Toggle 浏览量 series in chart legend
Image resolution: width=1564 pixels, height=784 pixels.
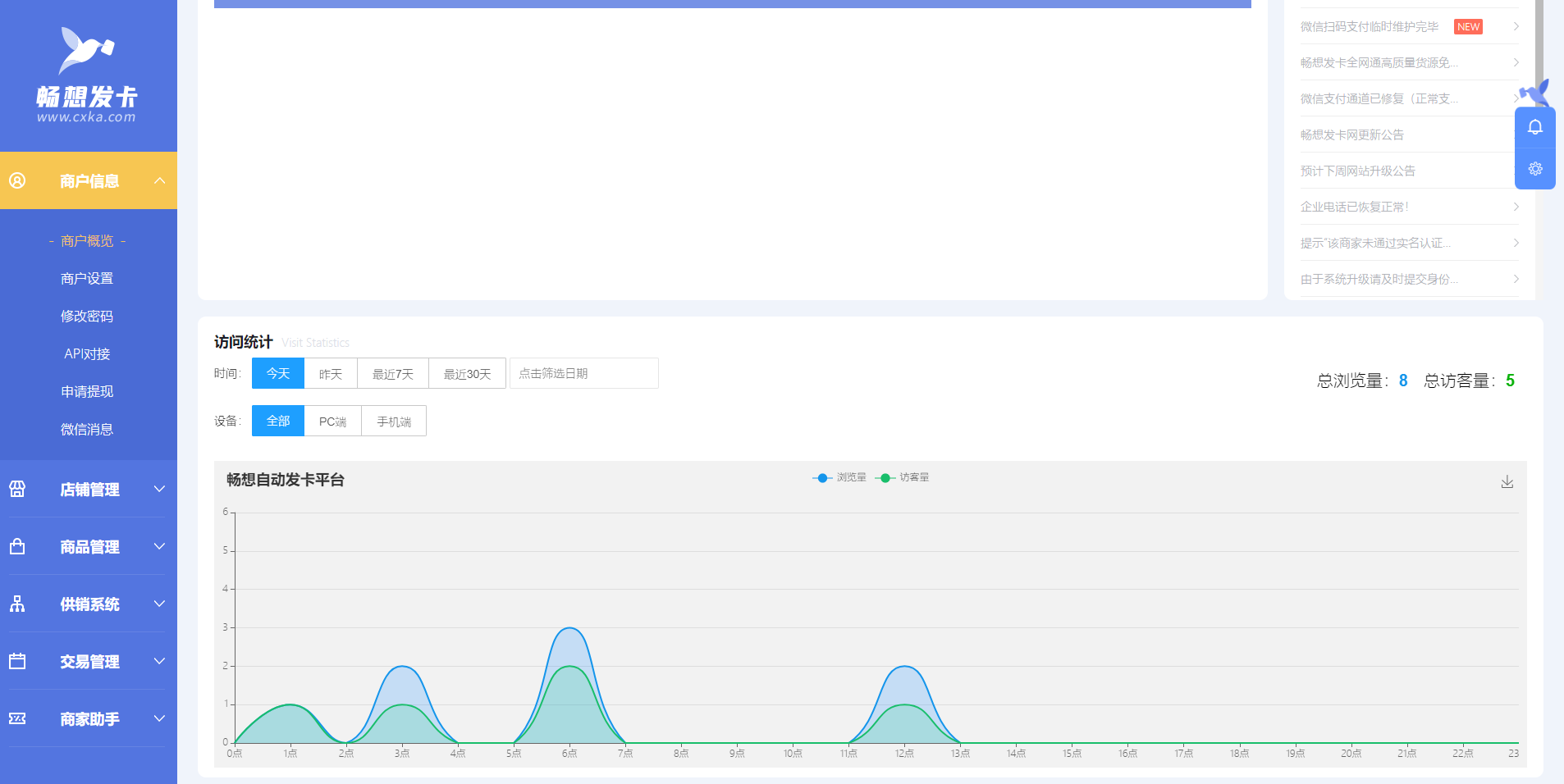coord(839,477)
